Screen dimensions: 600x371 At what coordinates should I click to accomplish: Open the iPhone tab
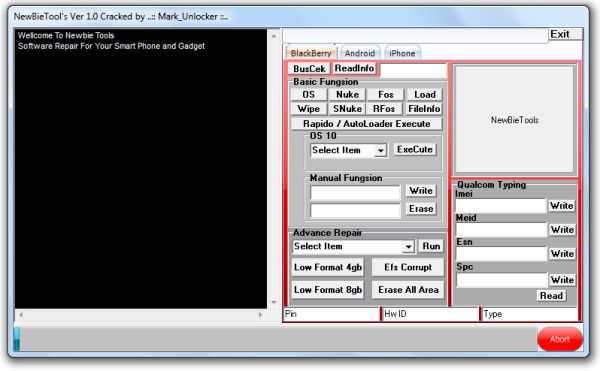[402, 53]
